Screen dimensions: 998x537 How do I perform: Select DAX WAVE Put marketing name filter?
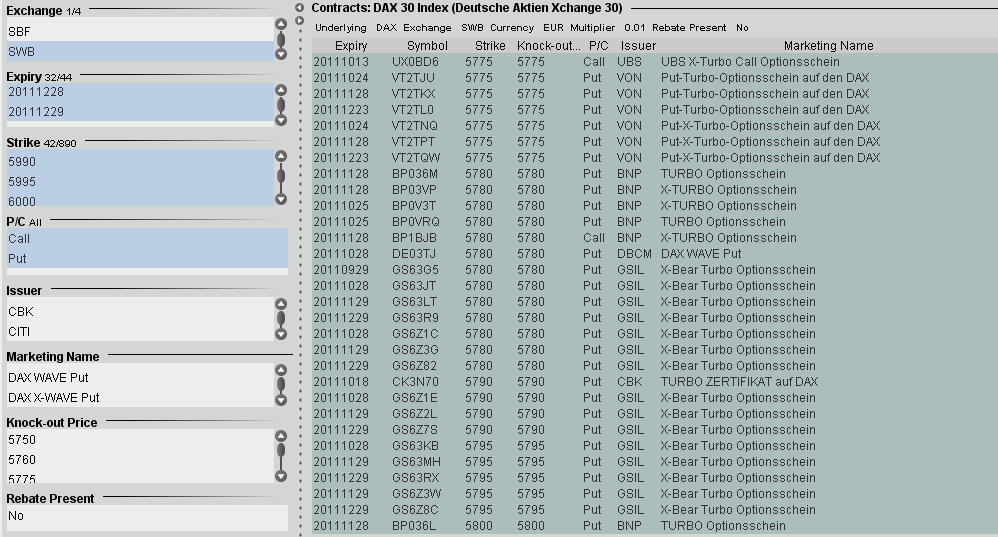click(x=140, y=377)
